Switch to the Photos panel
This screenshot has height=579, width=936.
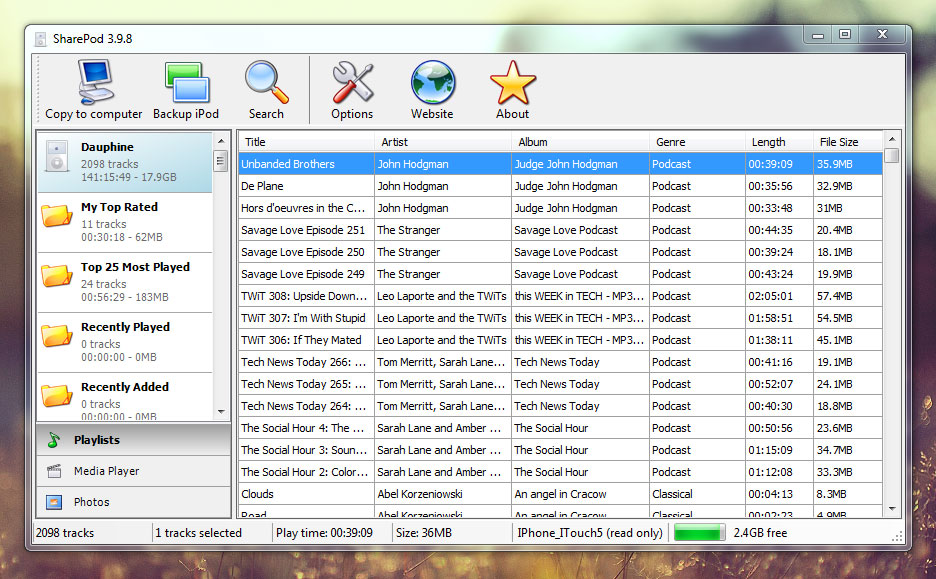coord(134,502)
